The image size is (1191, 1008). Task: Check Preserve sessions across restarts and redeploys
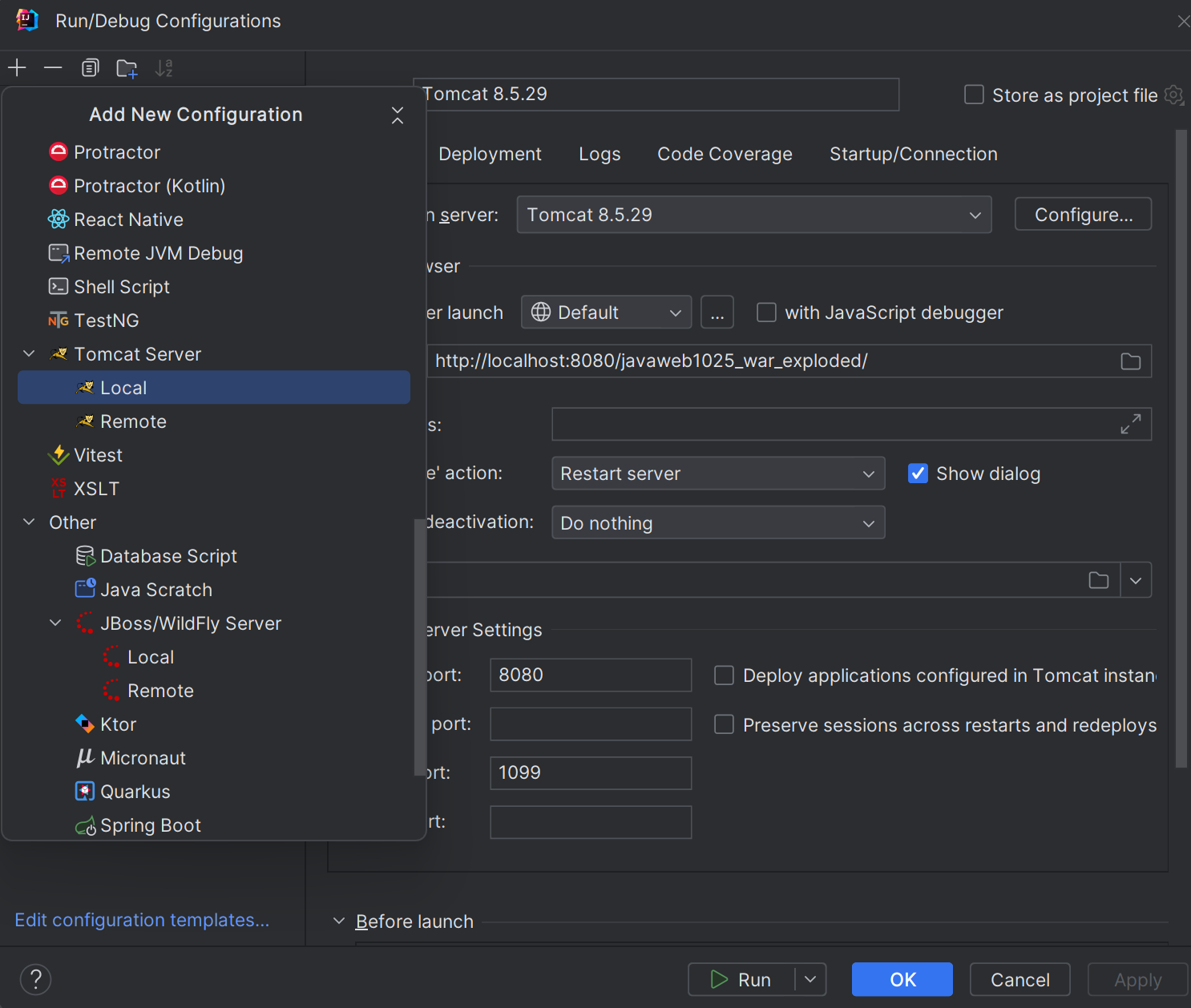point(724,724)
